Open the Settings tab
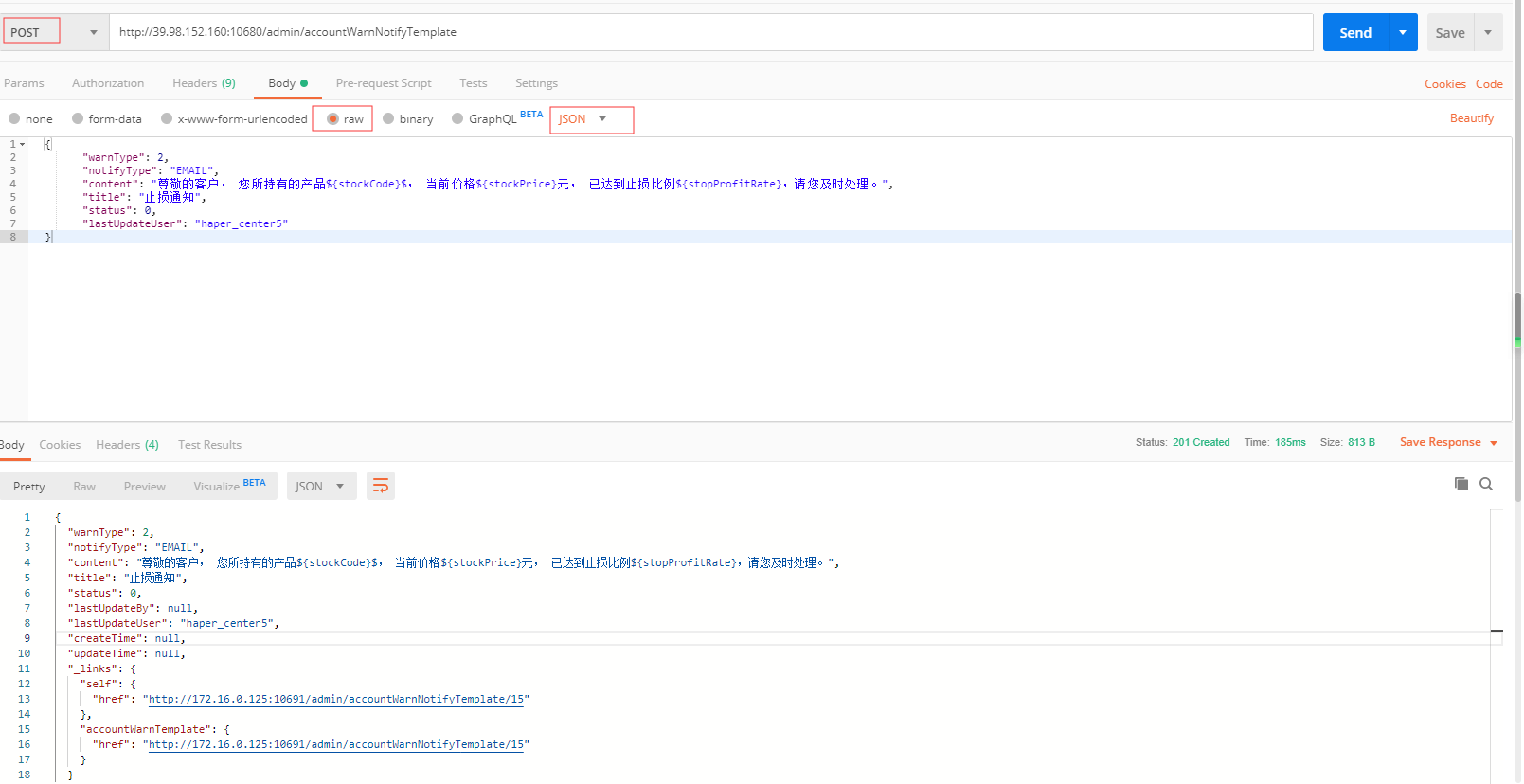The height and width of the screenshot is (784, 1524). [x=536, y=83]
